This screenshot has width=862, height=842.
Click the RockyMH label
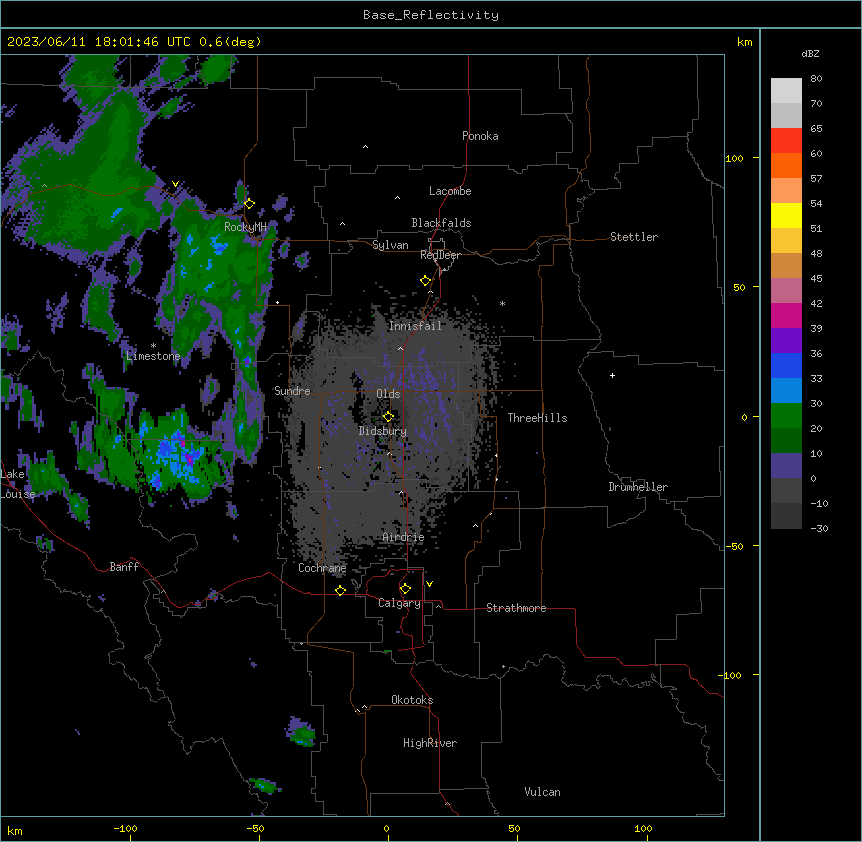[x=245, y=227]
